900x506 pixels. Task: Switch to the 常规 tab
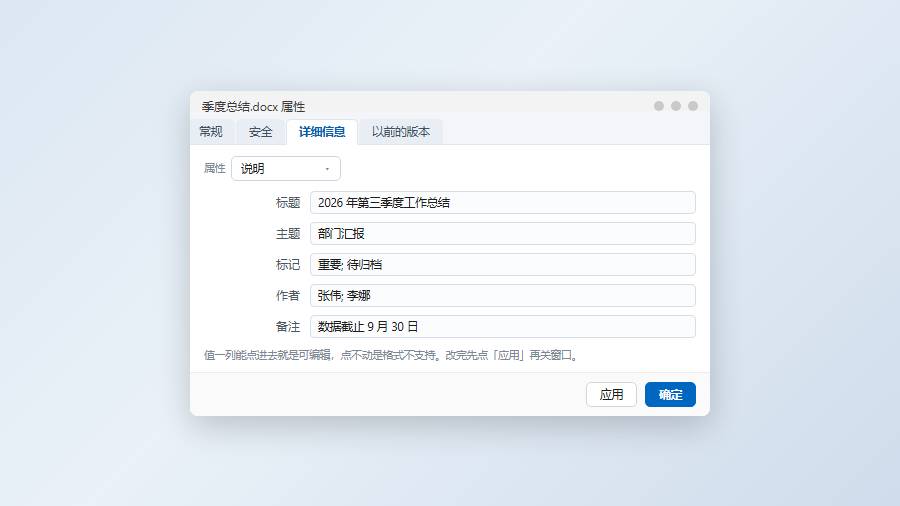[x=211, y=132]
